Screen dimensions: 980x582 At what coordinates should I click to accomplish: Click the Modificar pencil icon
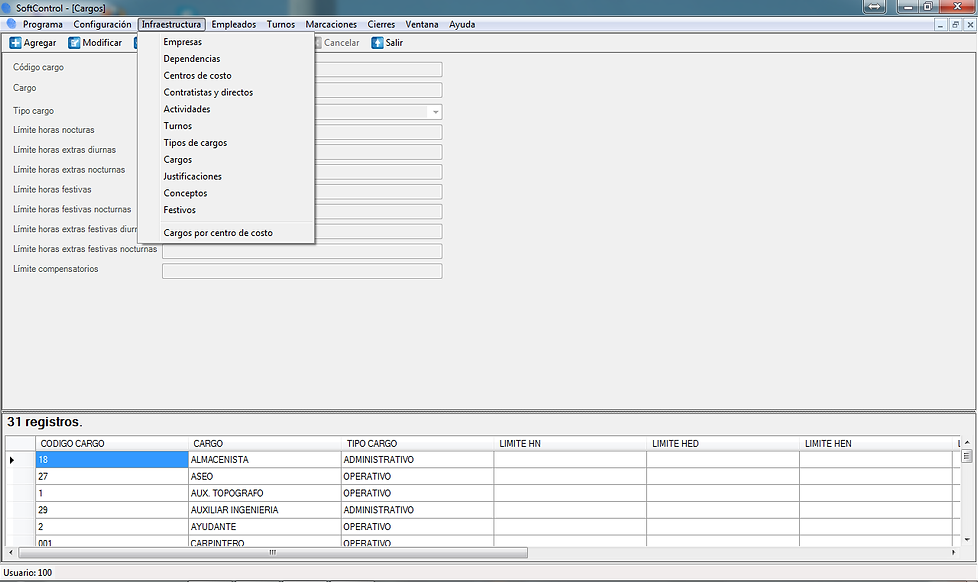[74, 43]
